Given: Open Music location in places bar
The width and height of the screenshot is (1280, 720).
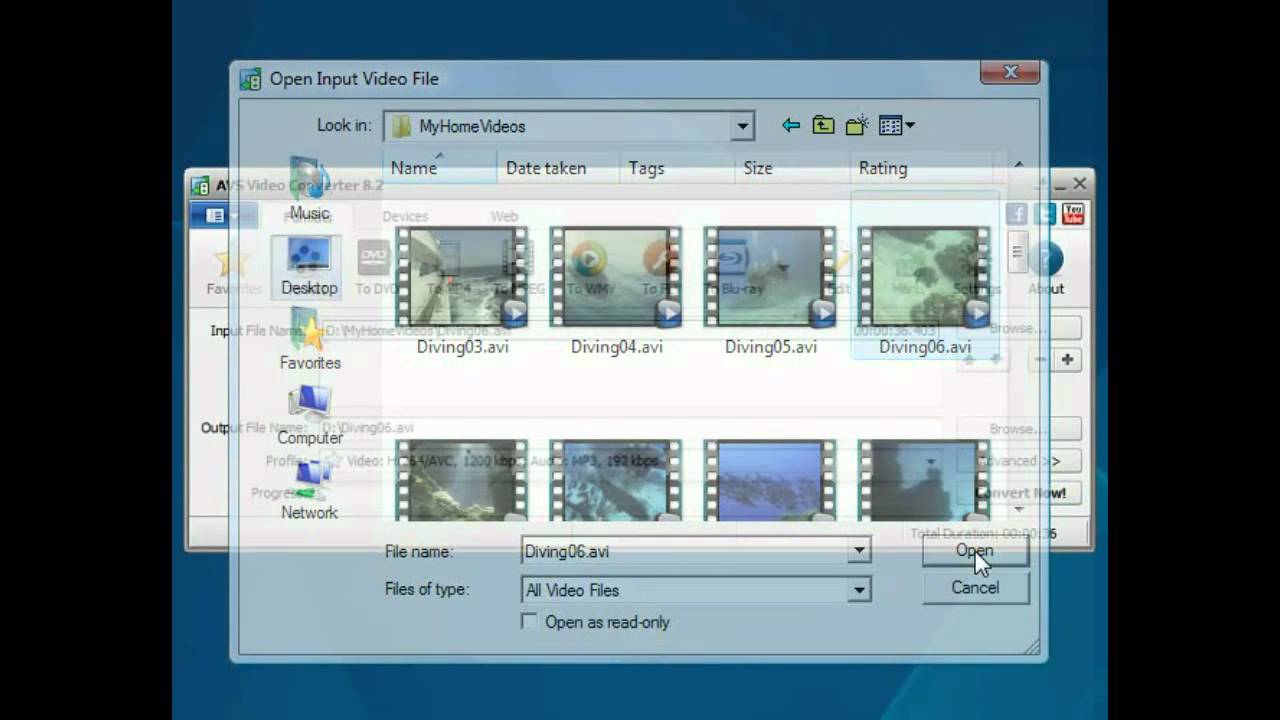Looking at the screenshot, I should coord(309,190).
